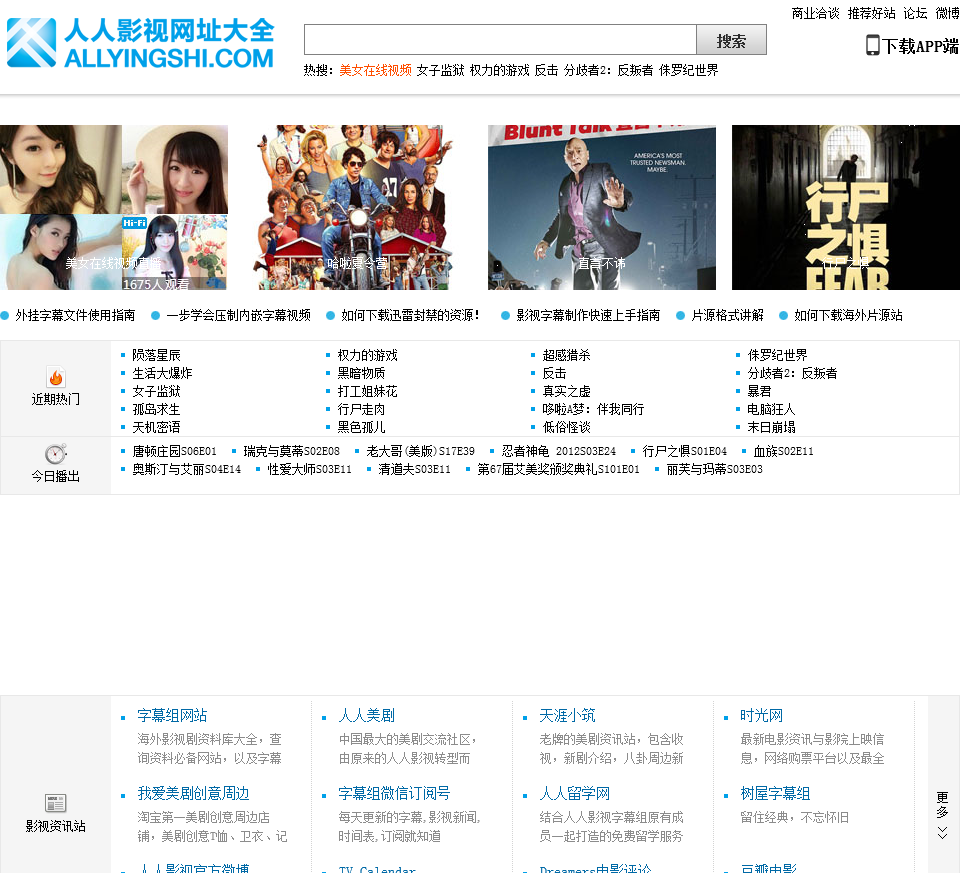The image size is (960, 873).
Task: Click the clock icon above 今日播出
Action: pyautogui.click(x=56, y=454)
